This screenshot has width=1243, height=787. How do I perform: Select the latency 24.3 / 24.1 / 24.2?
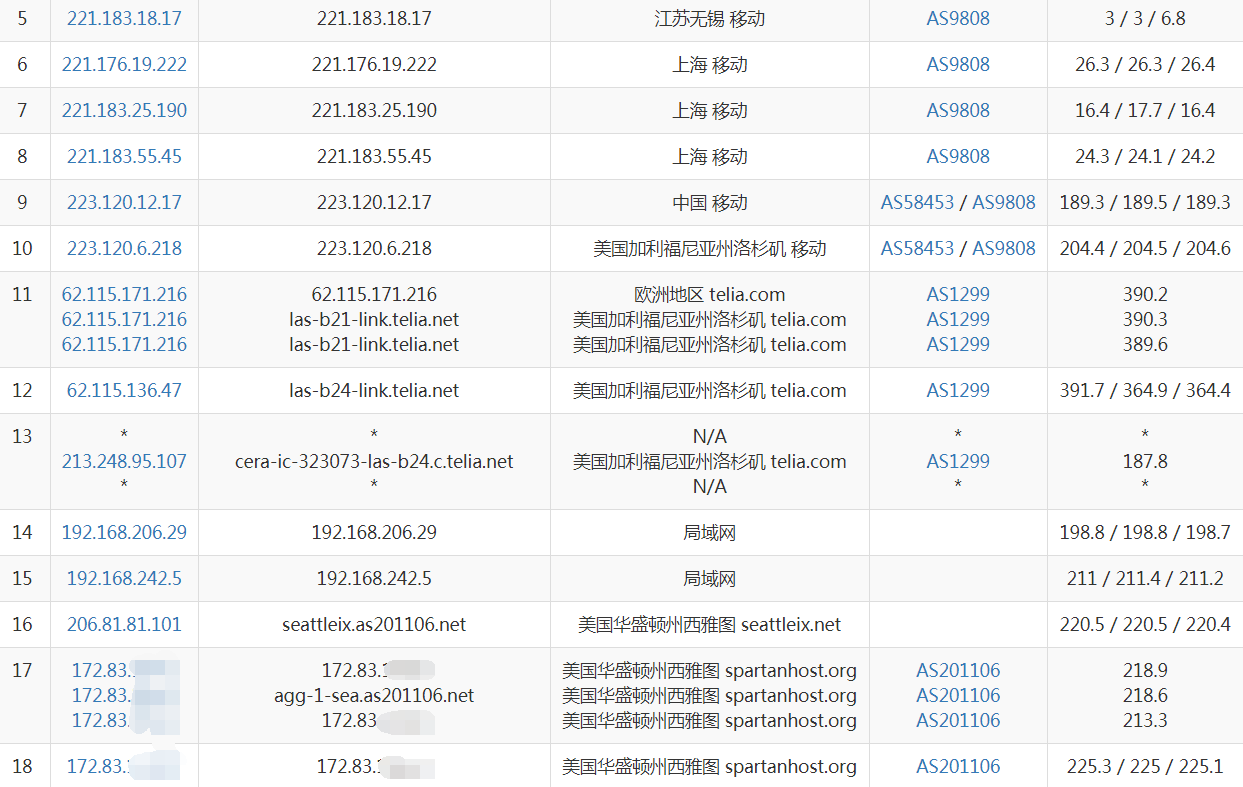click(x=1145, y=157)
